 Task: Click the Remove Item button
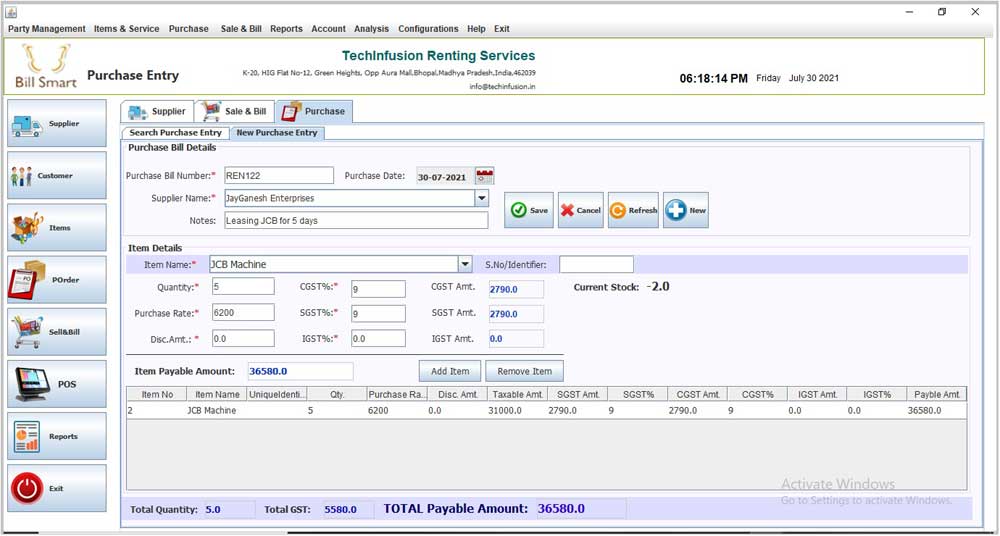pyautogui.click(x=524, y=371)
